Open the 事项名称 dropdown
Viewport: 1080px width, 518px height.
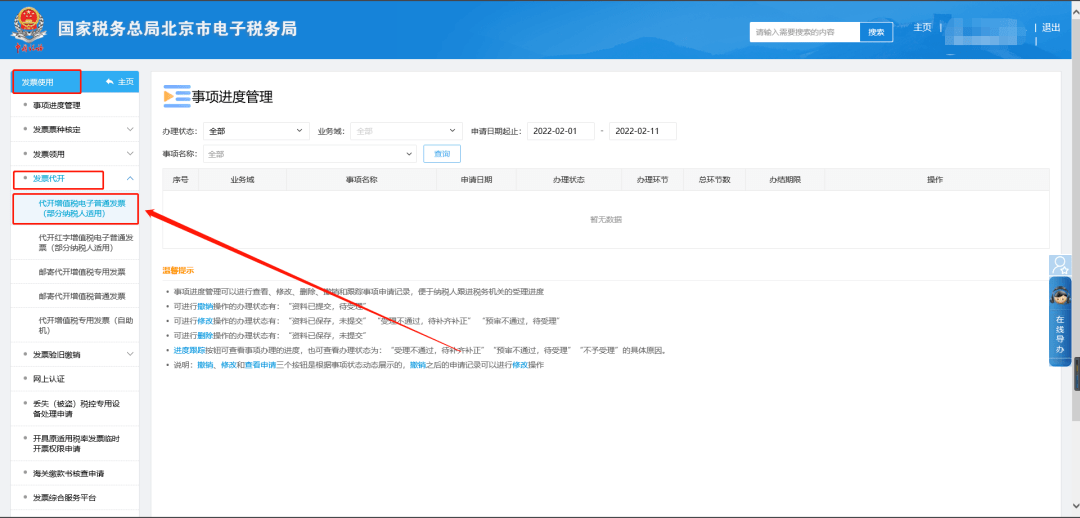pyautogui.click(x=308, y=154)
